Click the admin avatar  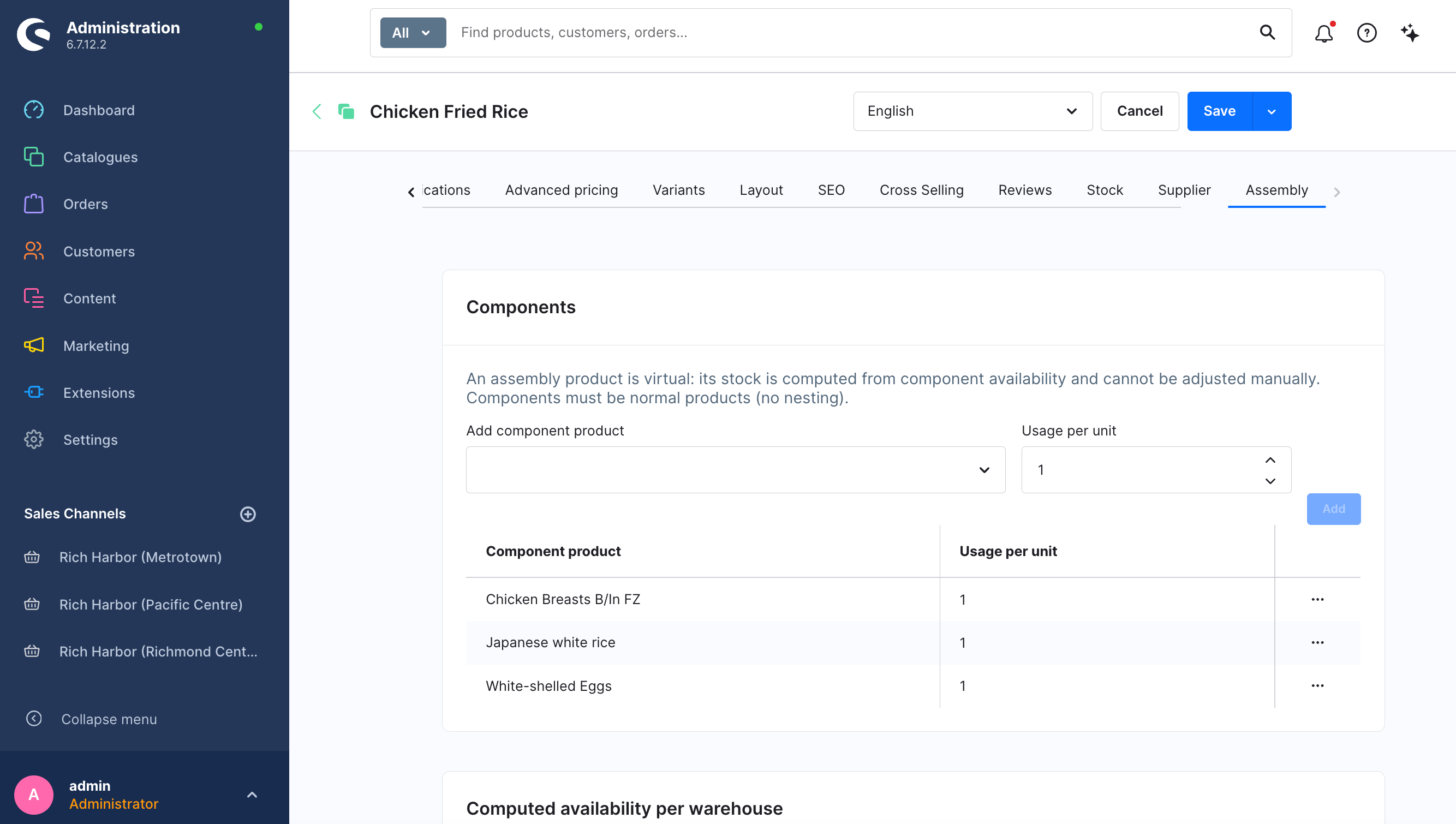point(33,795)
